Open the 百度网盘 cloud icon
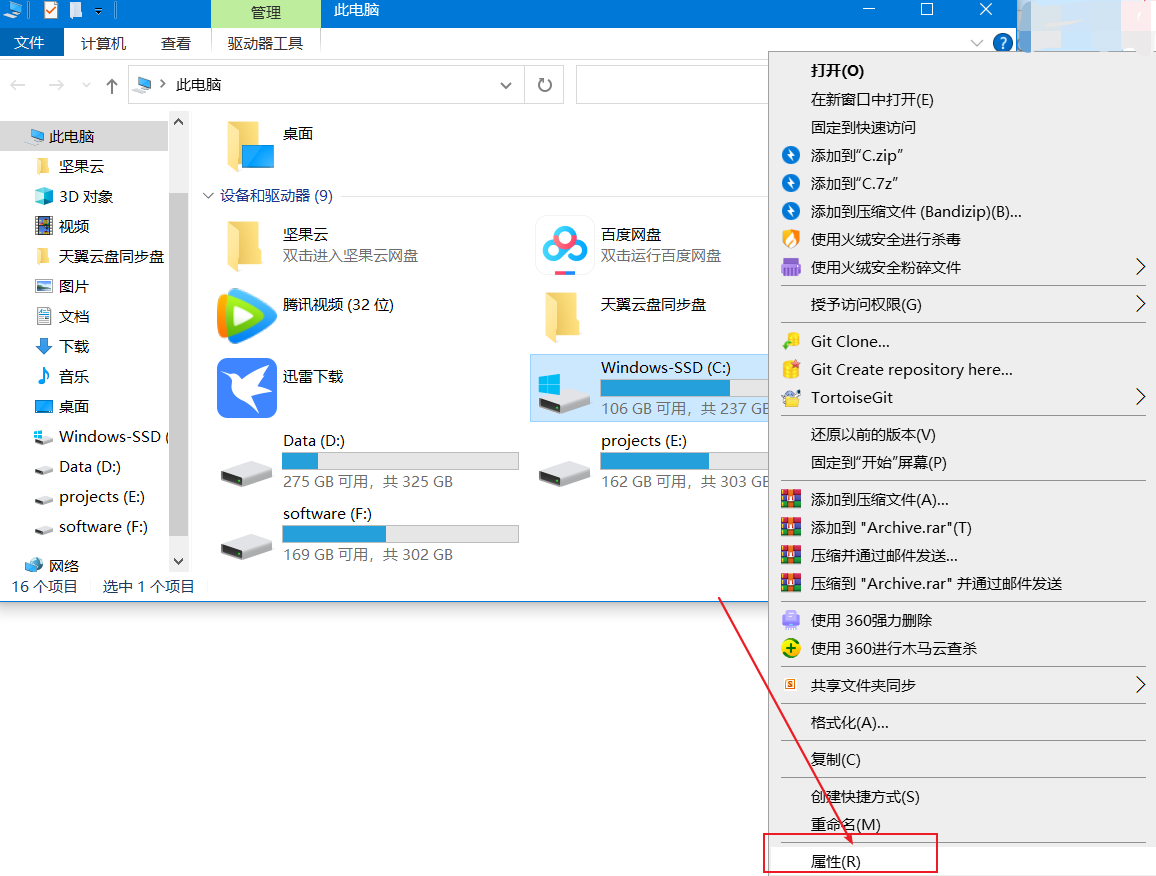Image resolution: width=1156 pixels, height=876 pixels. click(564, 246)
